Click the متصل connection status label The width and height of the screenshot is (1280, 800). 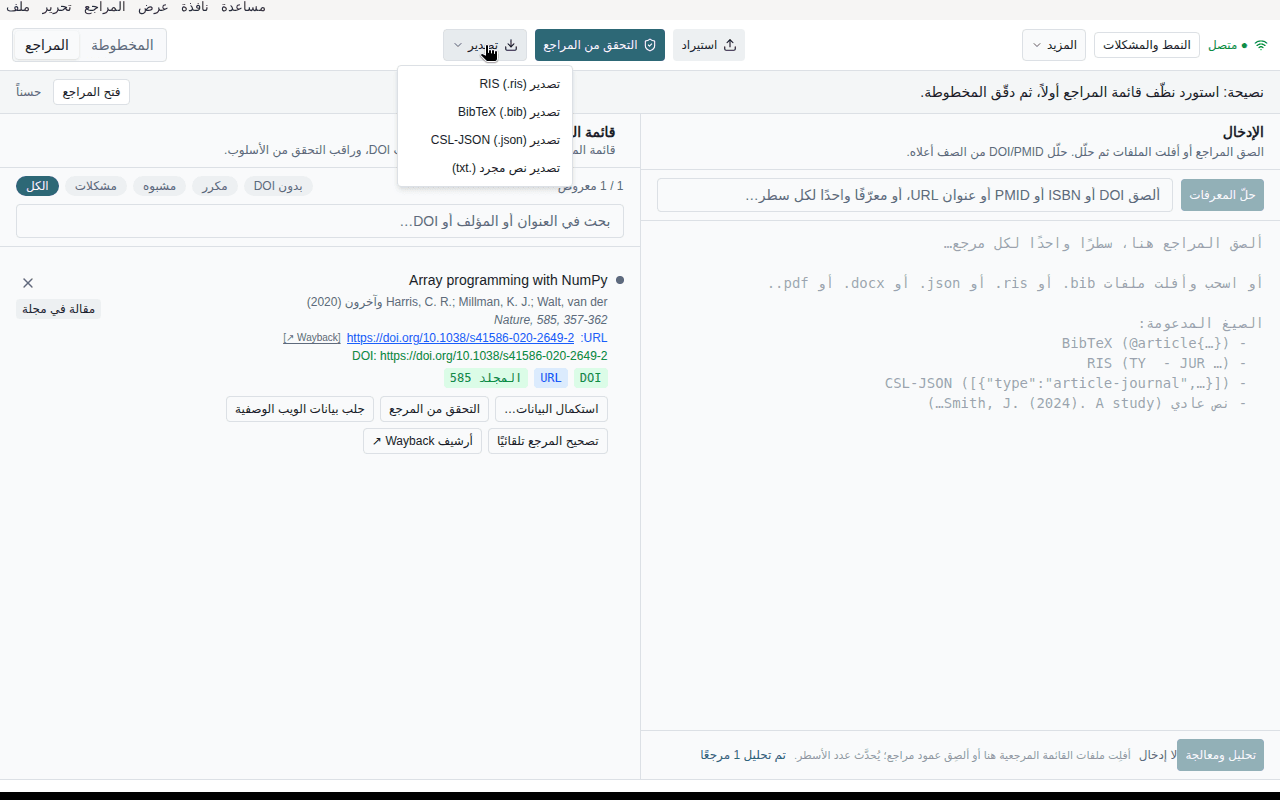1222,45
